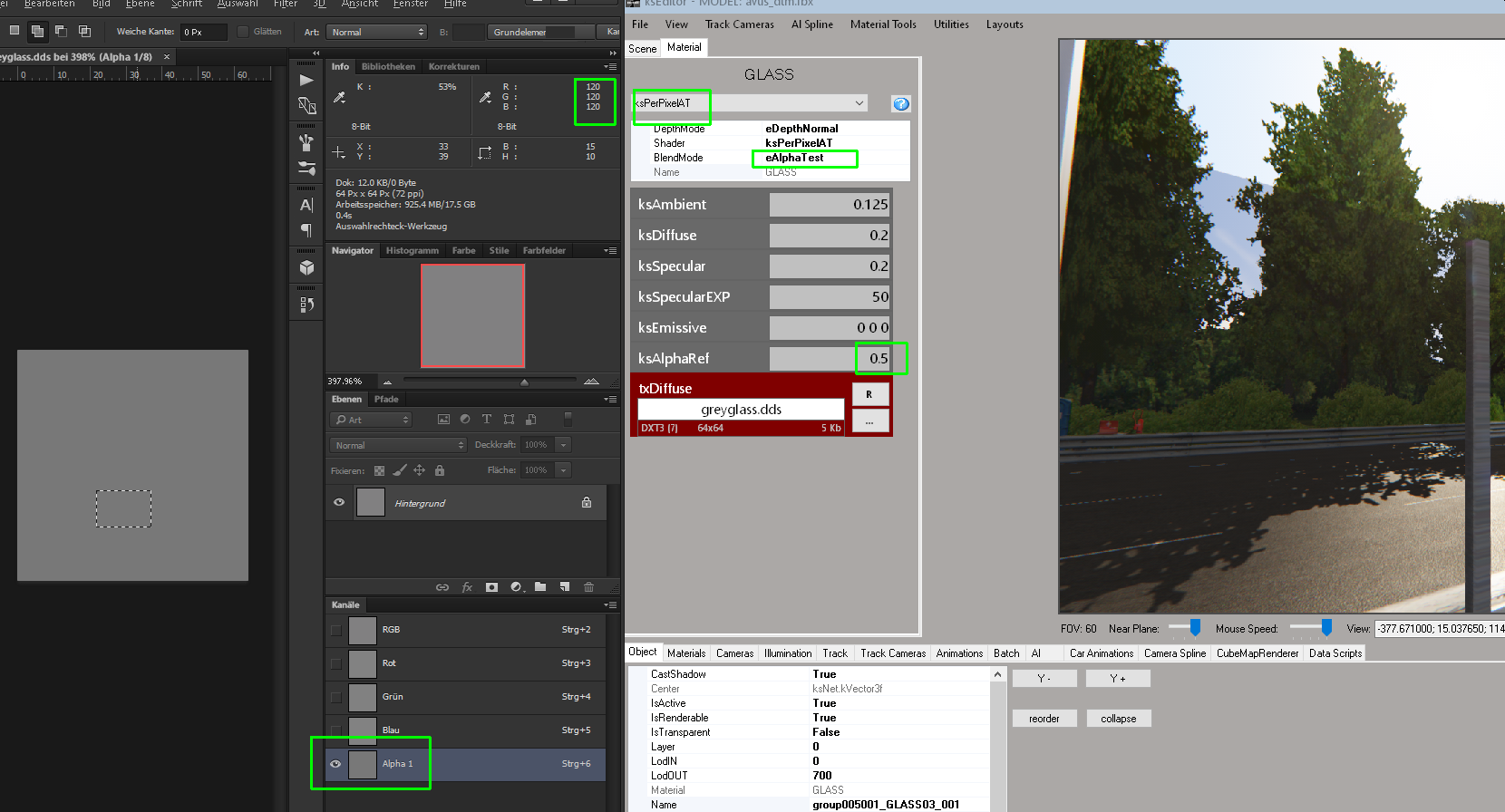
Task: Adjust the Navigator zoom slider
Action: (524, 382)
